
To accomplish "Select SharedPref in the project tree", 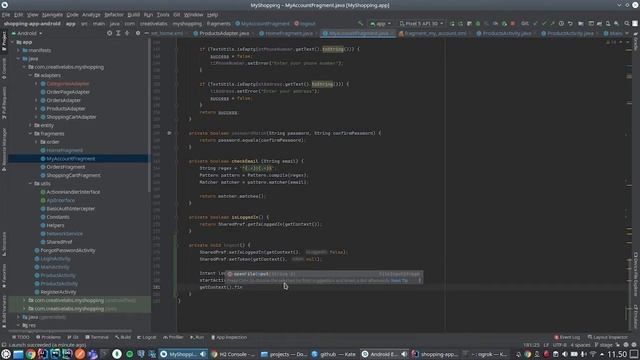I will 59,242.
